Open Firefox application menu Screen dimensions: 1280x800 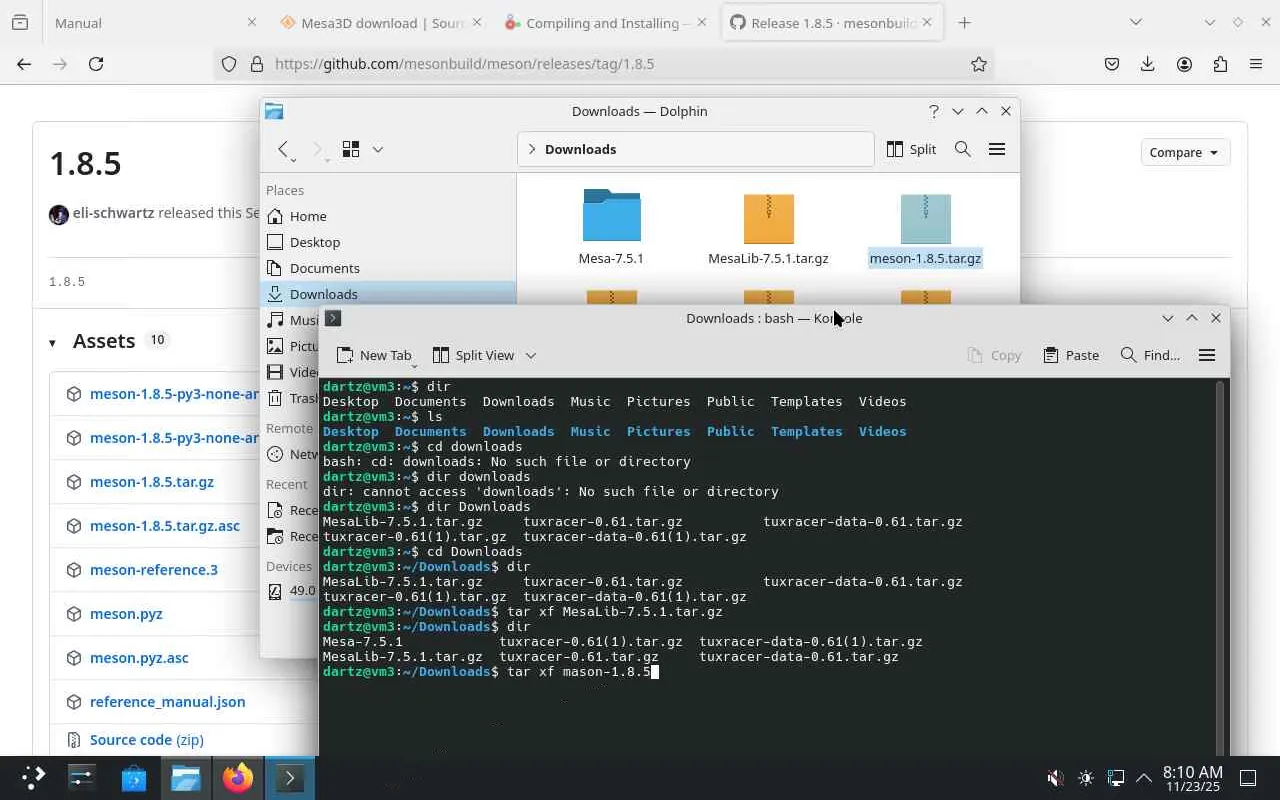(x=1256, y=64)
